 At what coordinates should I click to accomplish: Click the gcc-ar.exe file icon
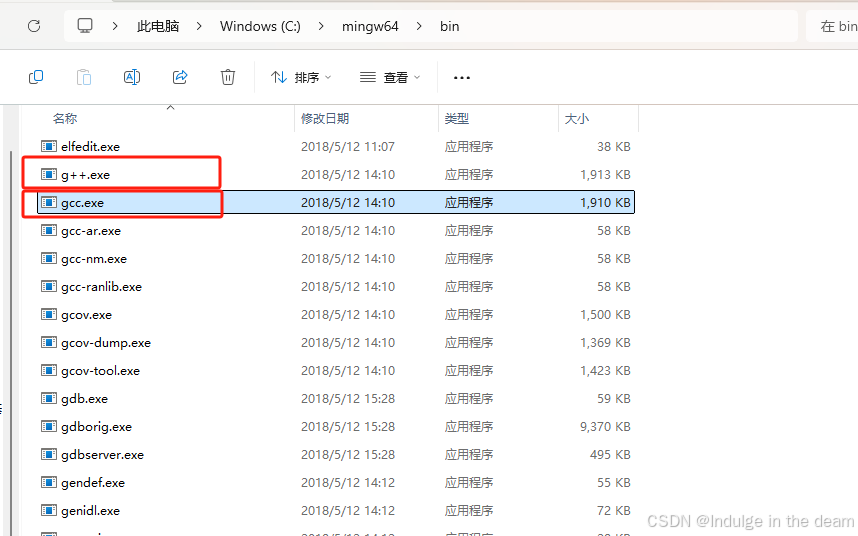[x=49, y=230]
